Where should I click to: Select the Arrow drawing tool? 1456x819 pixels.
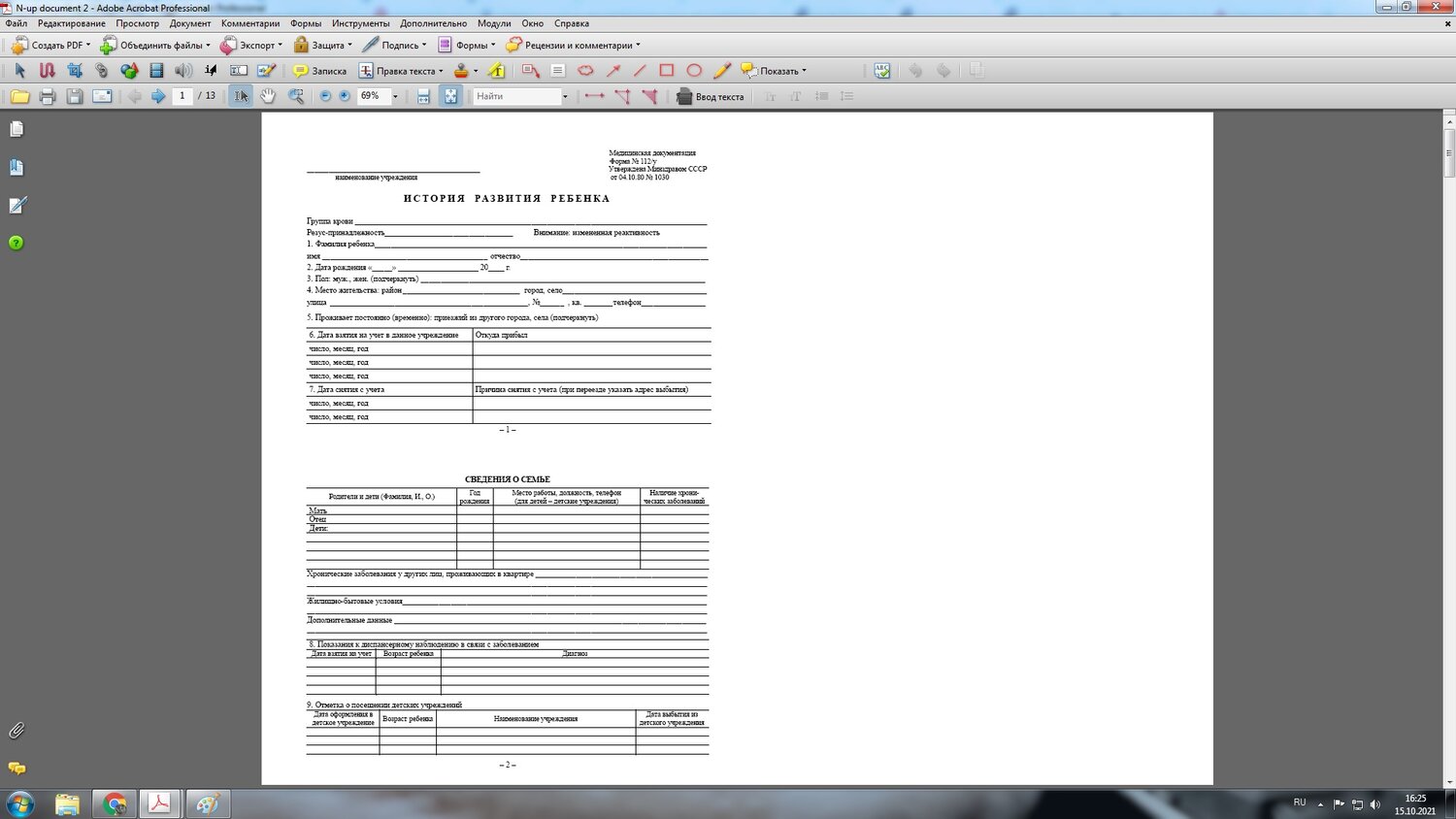[x=612, y=71]
